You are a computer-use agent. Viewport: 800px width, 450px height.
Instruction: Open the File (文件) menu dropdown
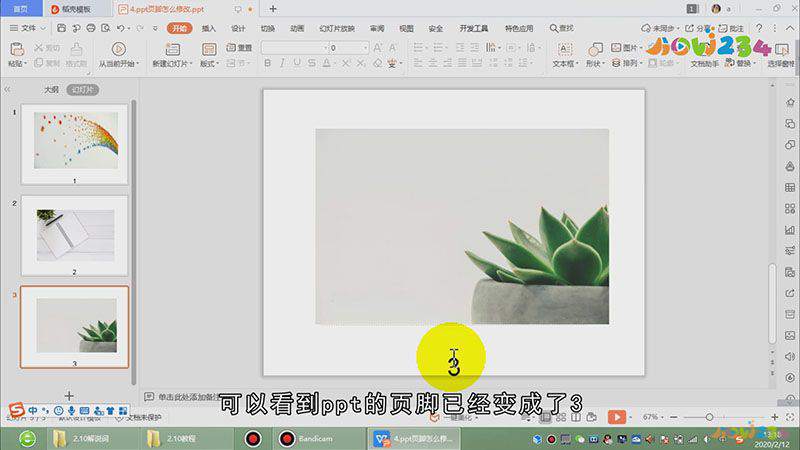point(28,28)
